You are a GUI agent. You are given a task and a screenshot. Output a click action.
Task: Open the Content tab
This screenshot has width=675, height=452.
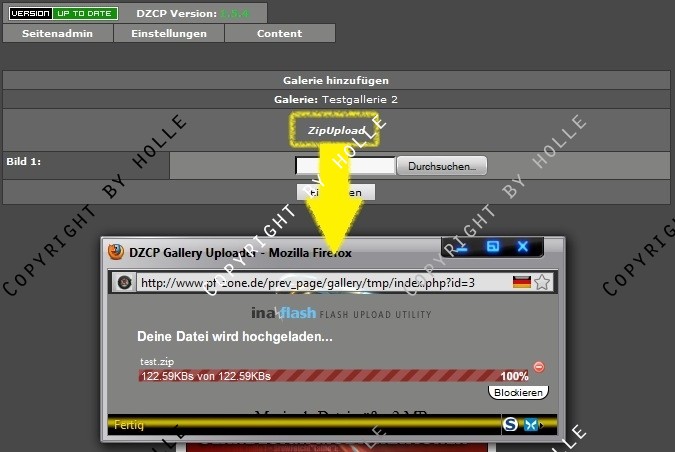279,33
